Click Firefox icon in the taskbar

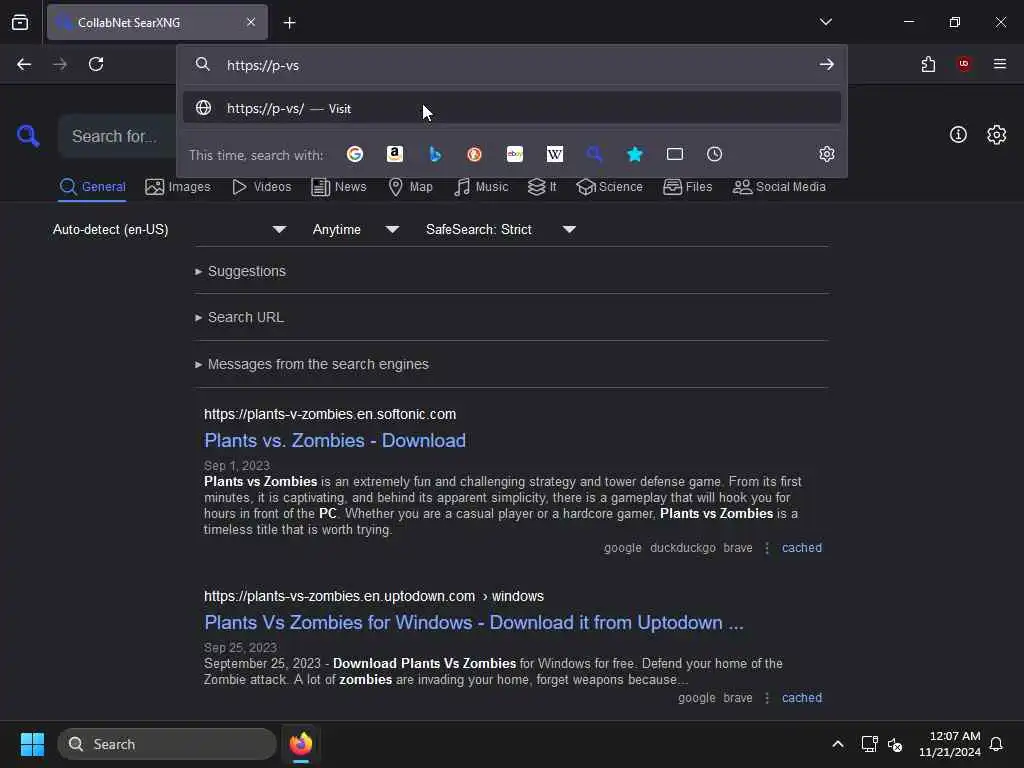tap(301, 744)
